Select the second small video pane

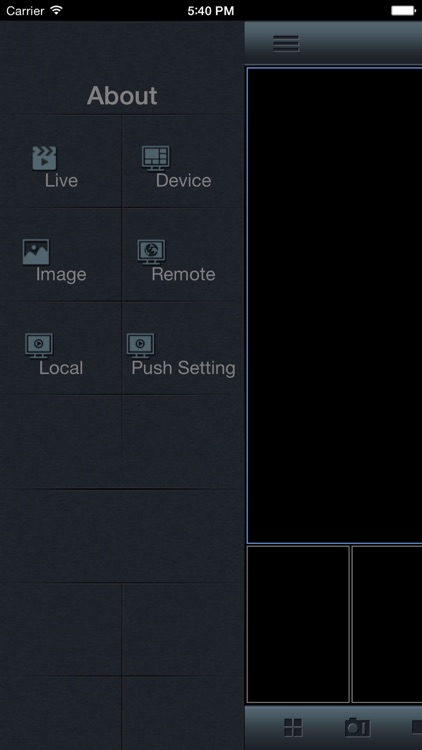tap(387, 624)
